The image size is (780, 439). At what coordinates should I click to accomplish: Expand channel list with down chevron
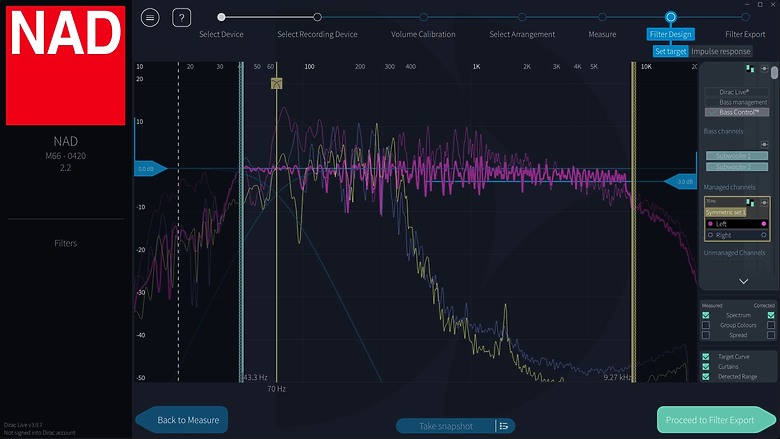click(744, 281)
